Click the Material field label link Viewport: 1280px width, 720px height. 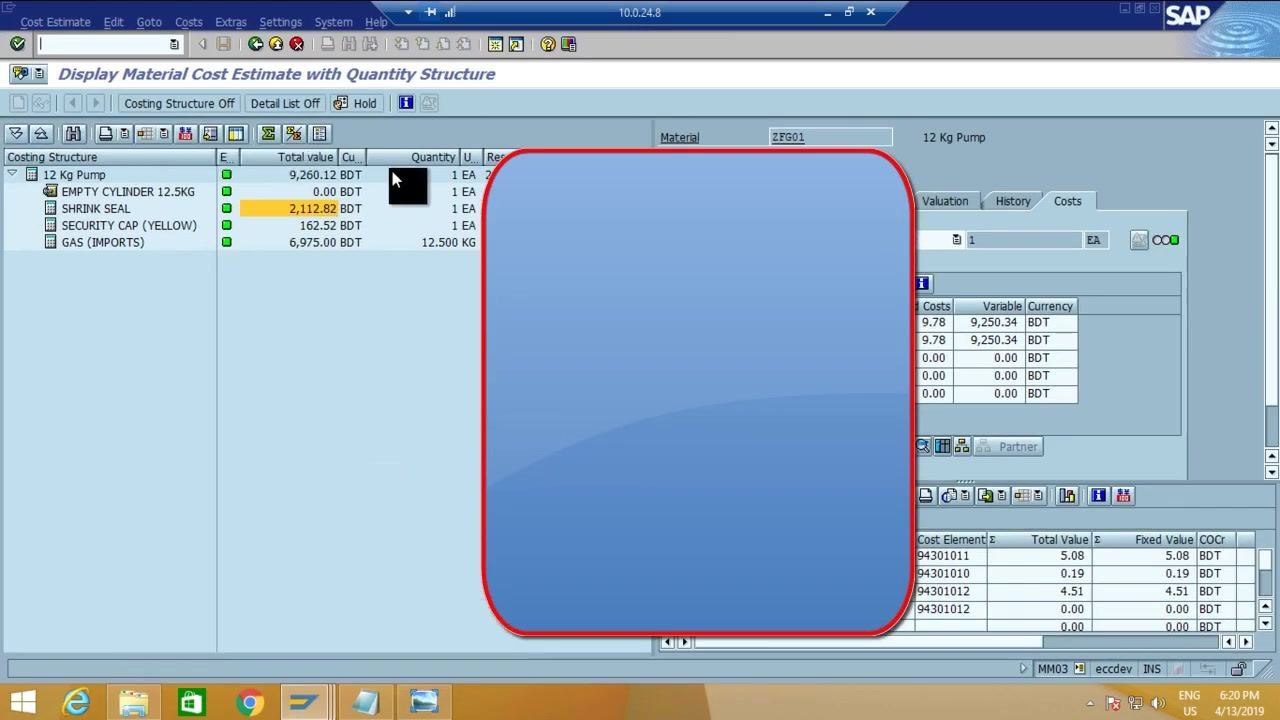[680, 138]
